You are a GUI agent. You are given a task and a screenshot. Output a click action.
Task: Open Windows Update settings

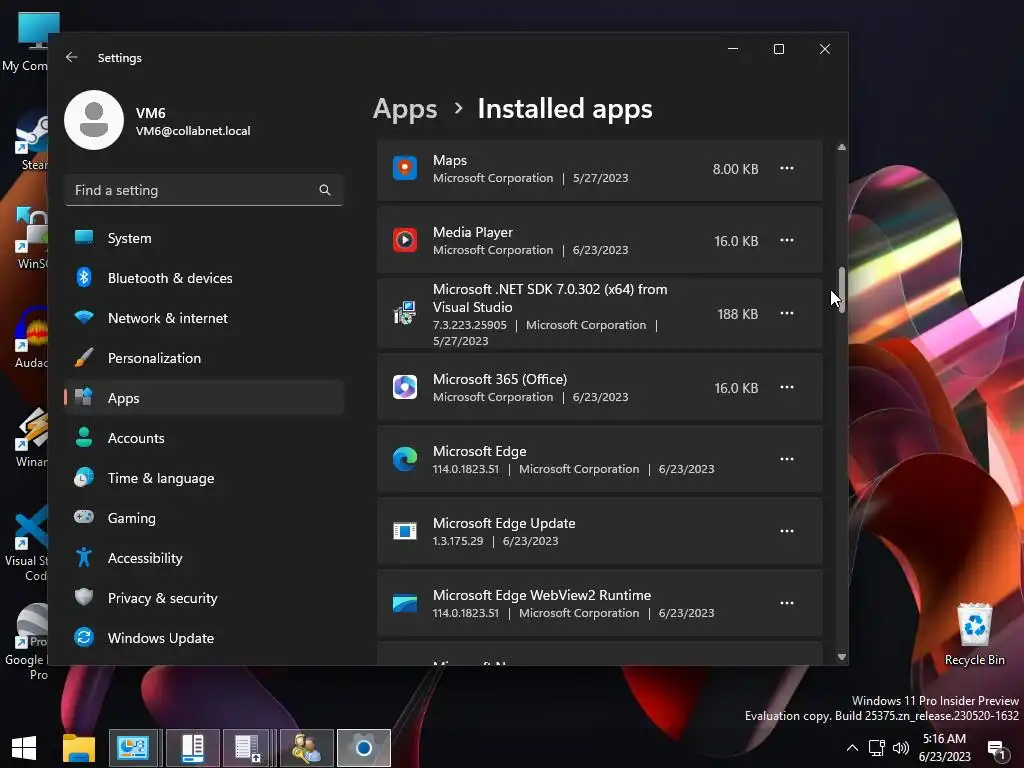[x=204, y=637]
